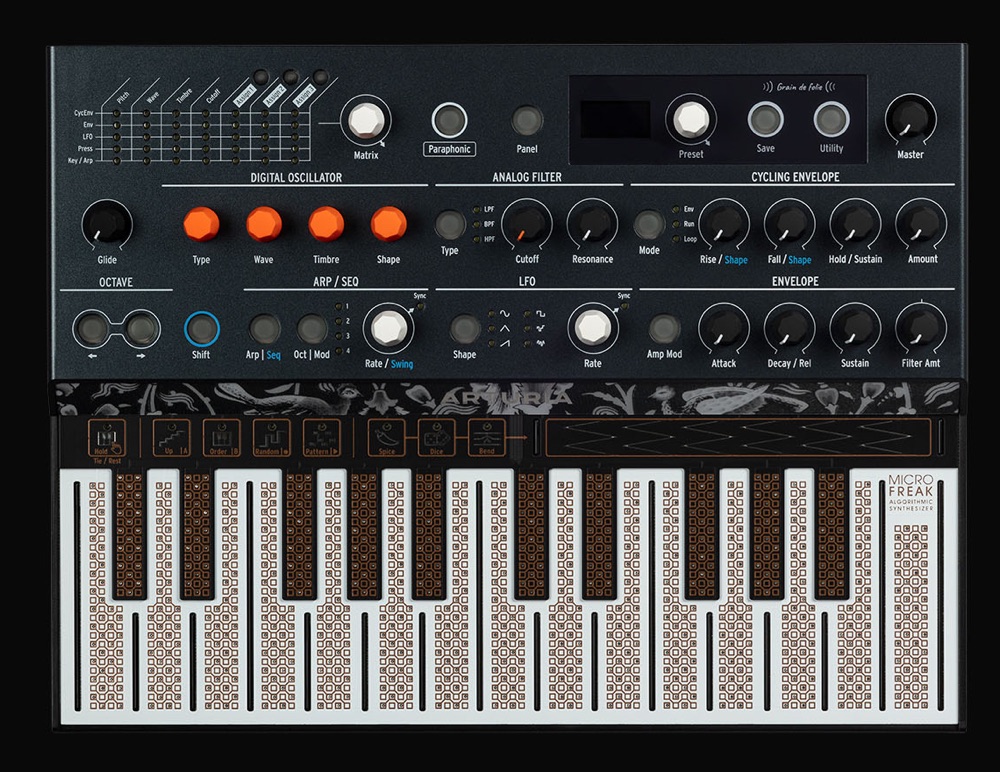
Task: Tap the Pattern arpeggio mode icon
Action: 321,438
